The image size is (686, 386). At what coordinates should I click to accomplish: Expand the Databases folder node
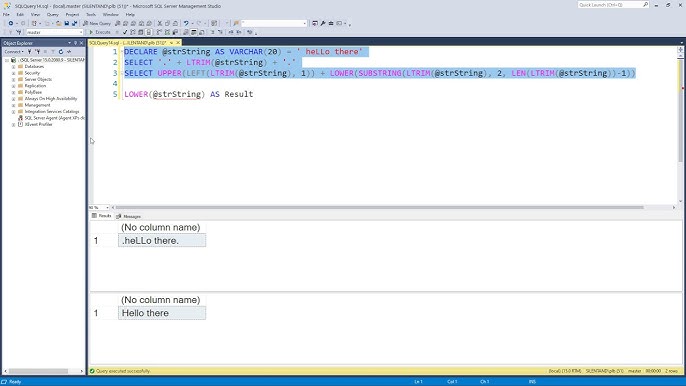click(14, 67)
